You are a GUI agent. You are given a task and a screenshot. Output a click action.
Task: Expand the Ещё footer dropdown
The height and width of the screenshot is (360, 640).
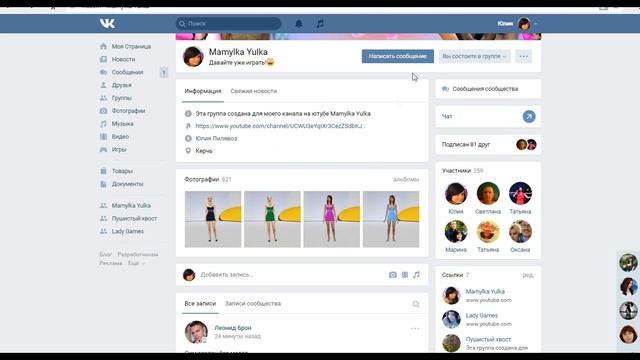click(136, 263)
